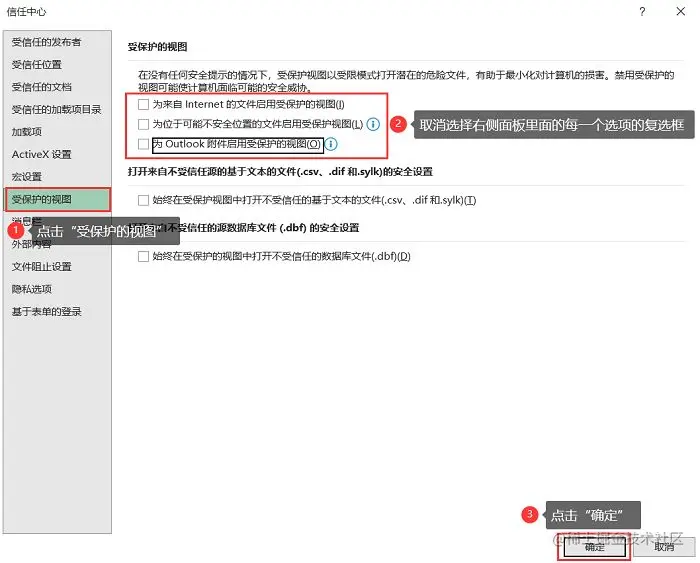
Task: Click the 取消 button
Action: (664, 547)
